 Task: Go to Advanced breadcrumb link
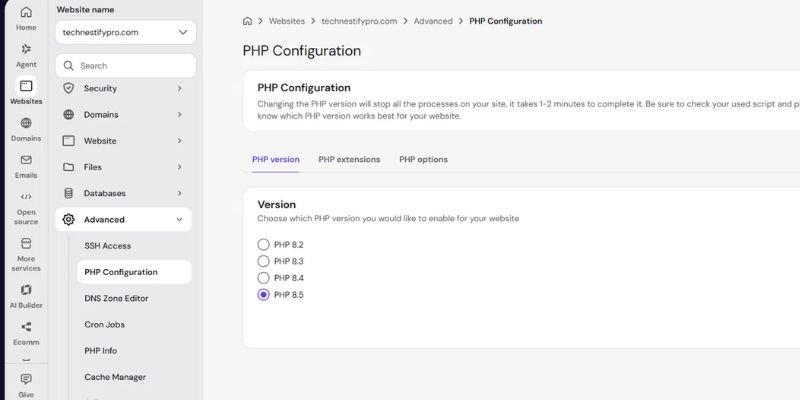[433, 21]
